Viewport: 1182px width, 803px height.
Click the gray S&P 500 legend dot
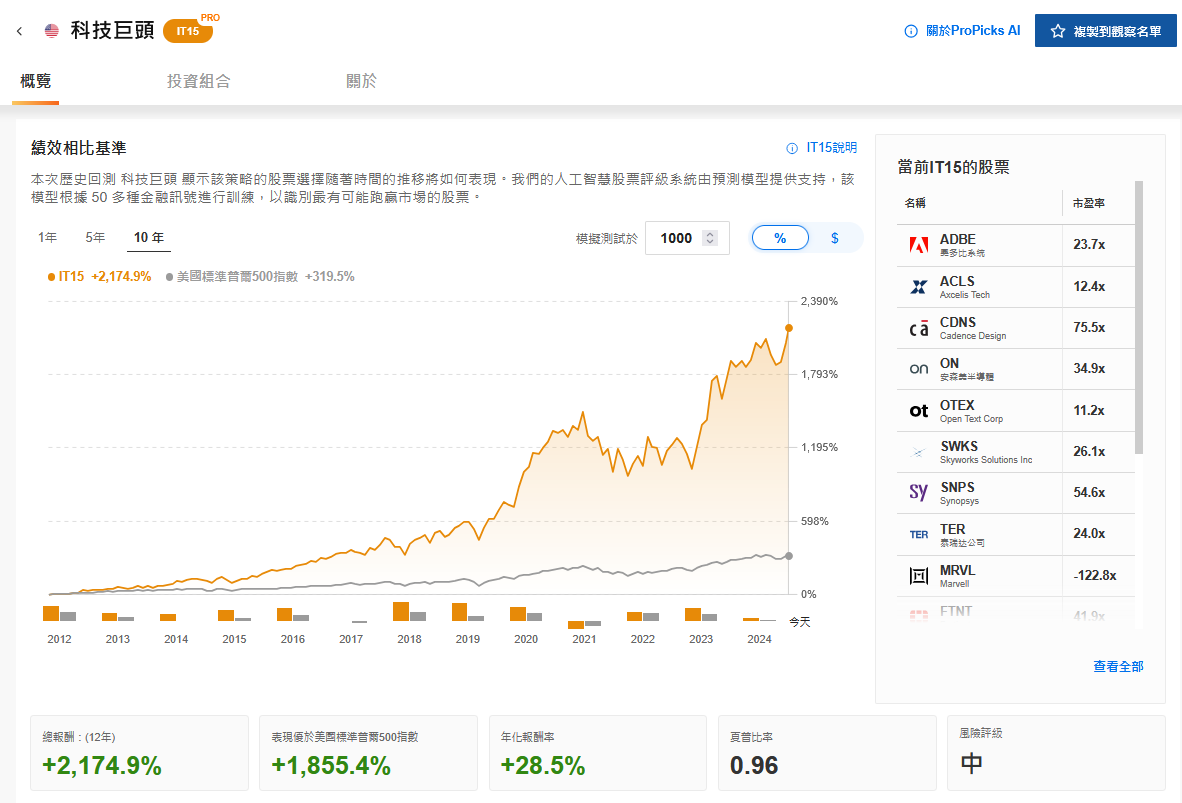pyautogui.click(x=170, y=277)
